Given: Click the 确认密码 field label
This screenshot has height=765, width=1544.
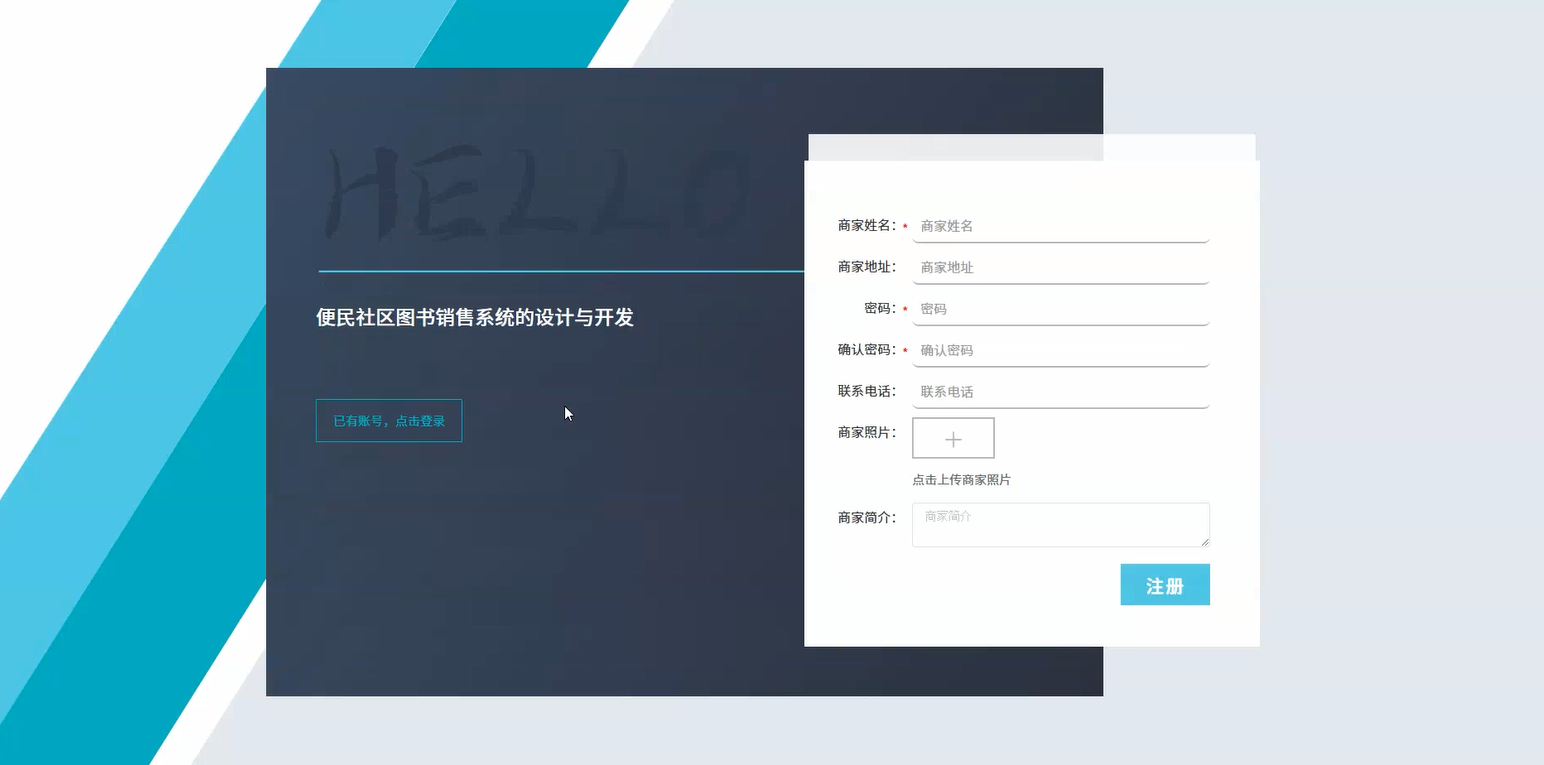Looking at the screenshot, I should point(865,350).
